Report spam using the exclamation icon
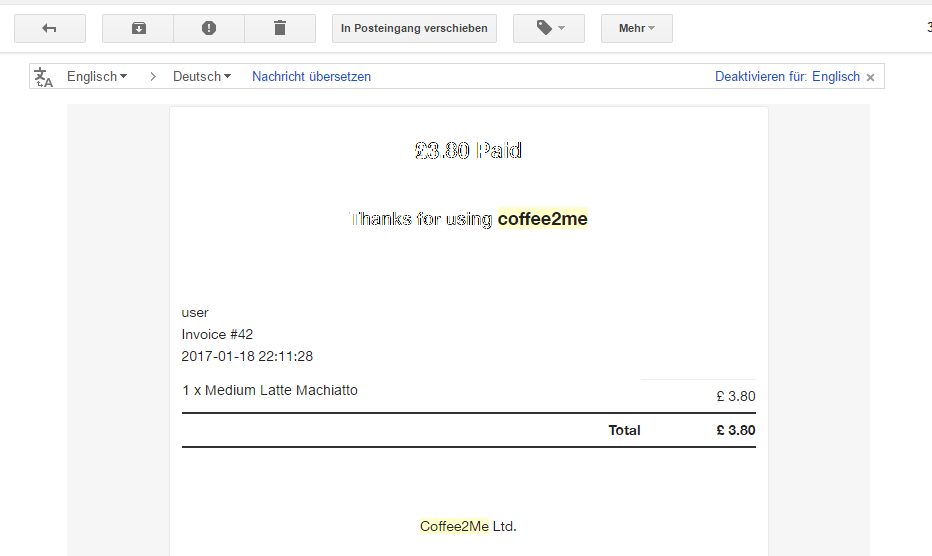The width and height of the screenshot is (932, 556). tap(209, 29)
